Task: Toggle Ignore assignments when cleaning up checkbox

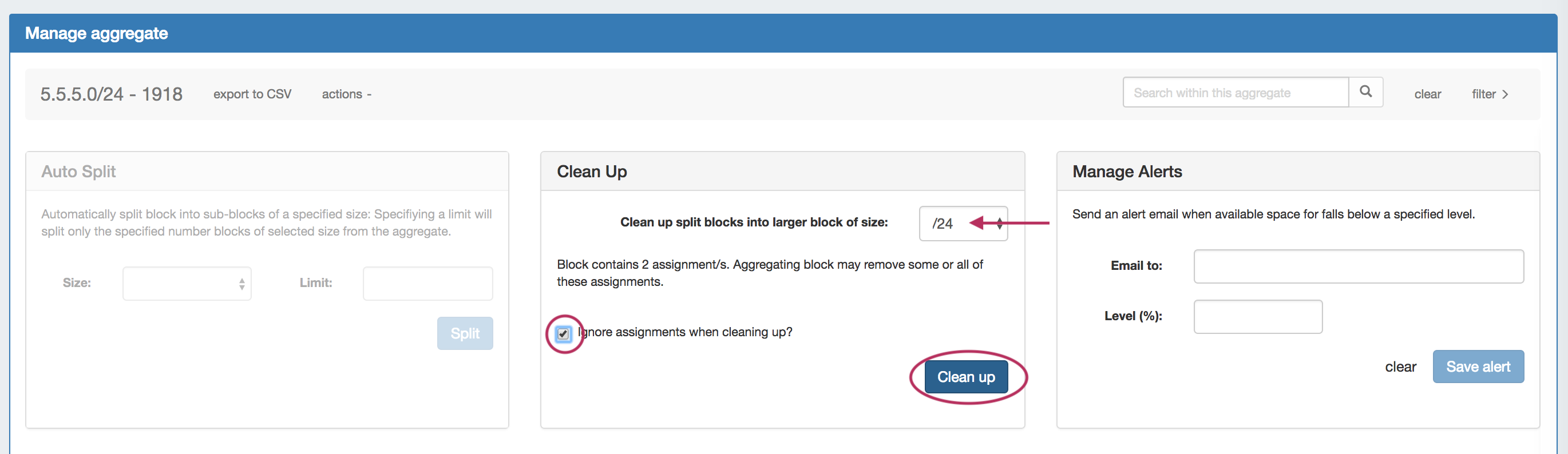Action: [x=563, y=333]
